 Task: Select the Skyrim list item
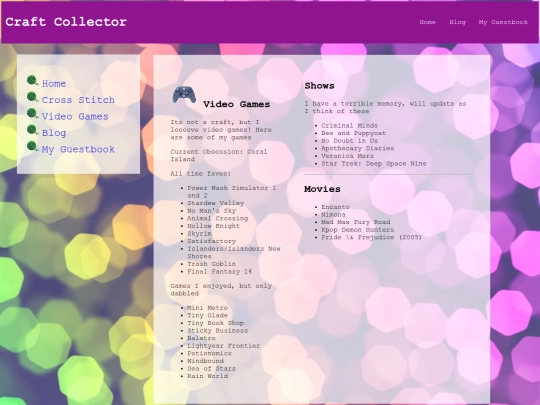pos(199,233)
